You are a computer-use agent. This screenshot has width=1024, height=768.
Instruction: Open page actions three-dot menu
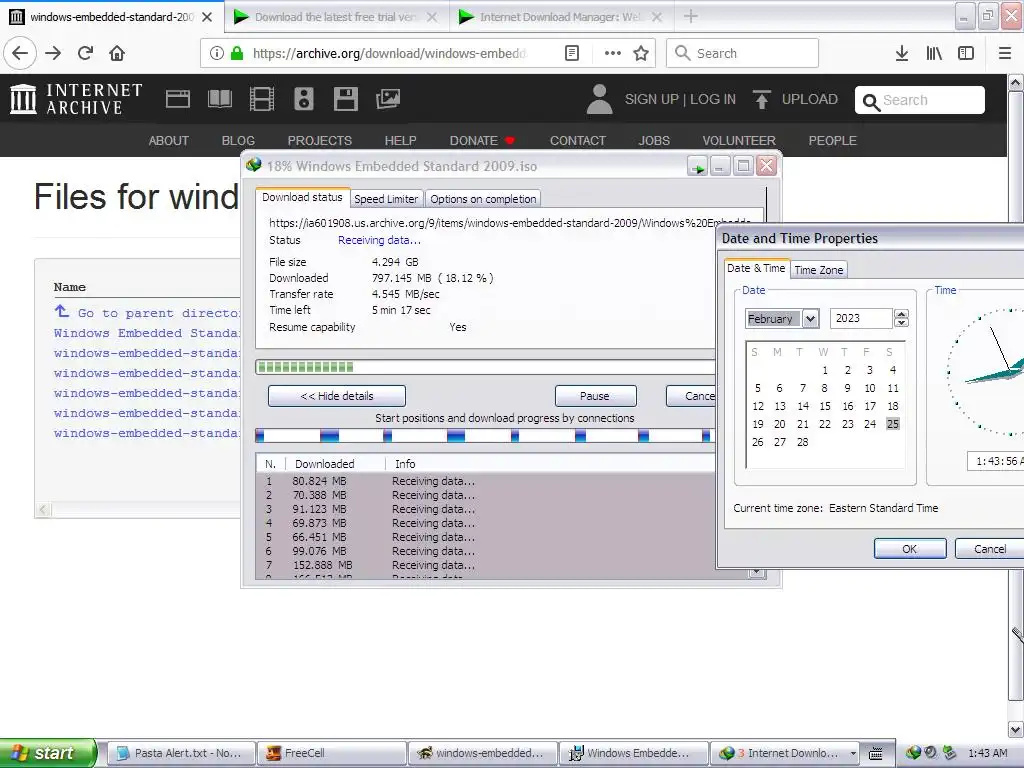coord(613,53)
